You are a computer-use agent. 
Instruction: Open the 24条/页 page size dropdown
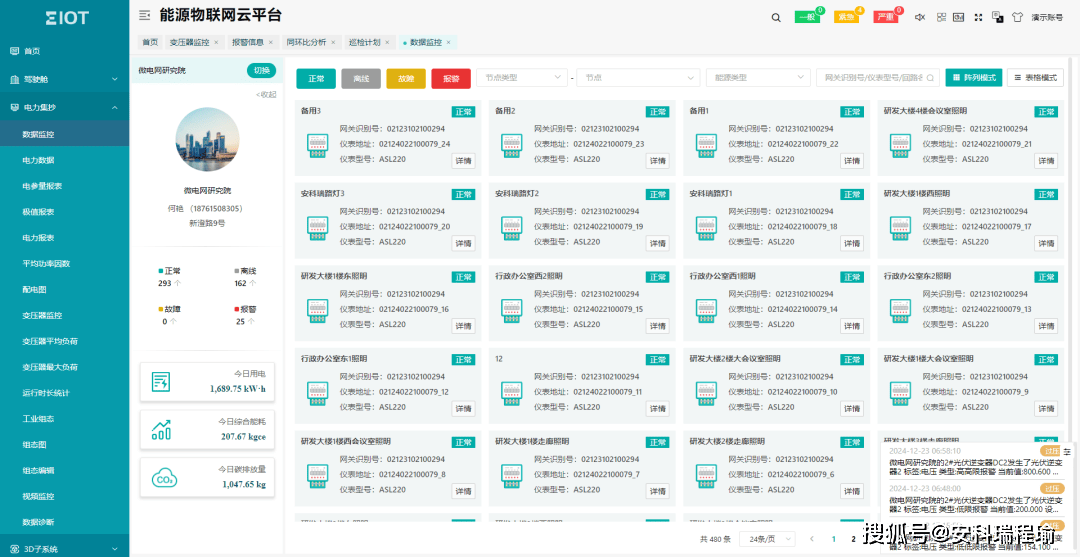click(x=767, y=539)
